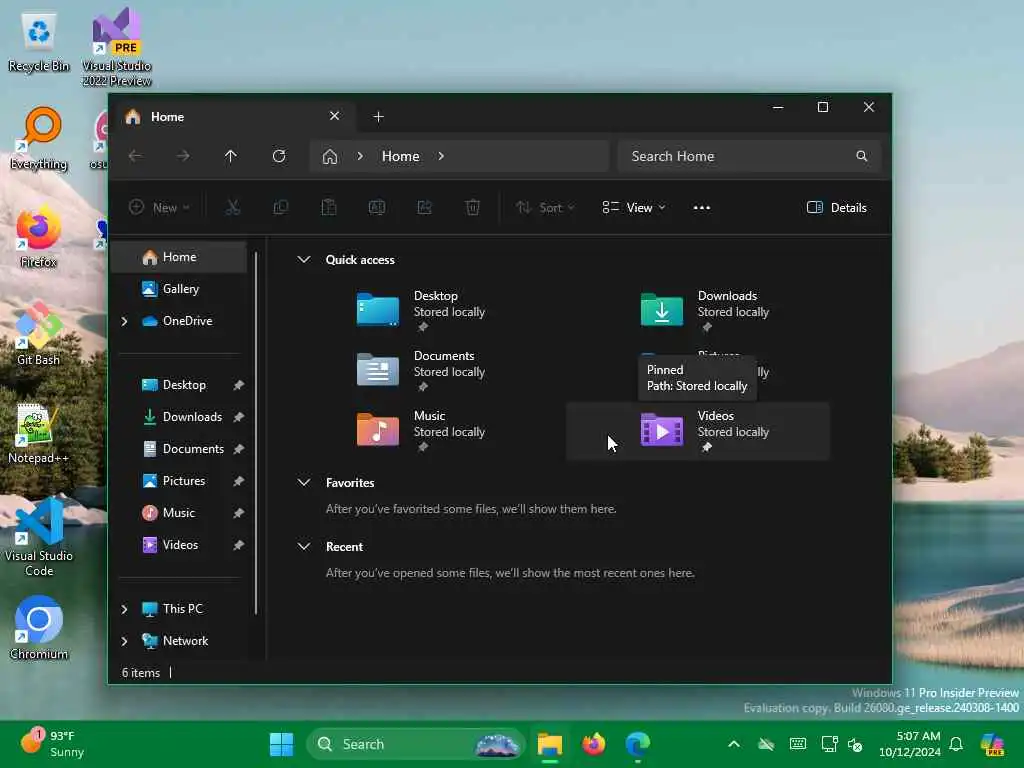Refresh the Home view
The width and height of the screenshot is (1024, 768).
pyautogui.click(x=279, y=156)
